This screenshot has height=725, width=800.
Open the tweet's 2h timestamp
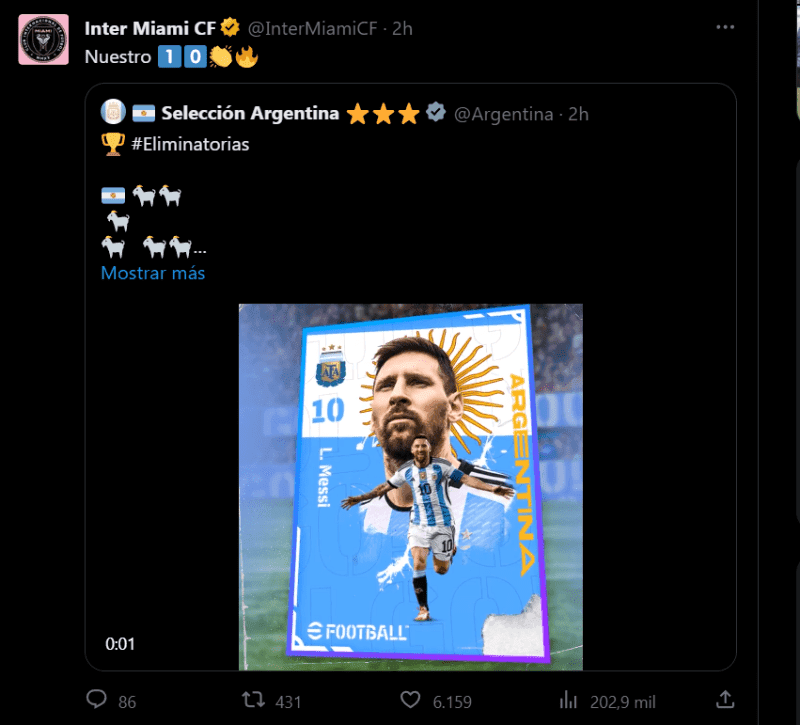point(402,28)
